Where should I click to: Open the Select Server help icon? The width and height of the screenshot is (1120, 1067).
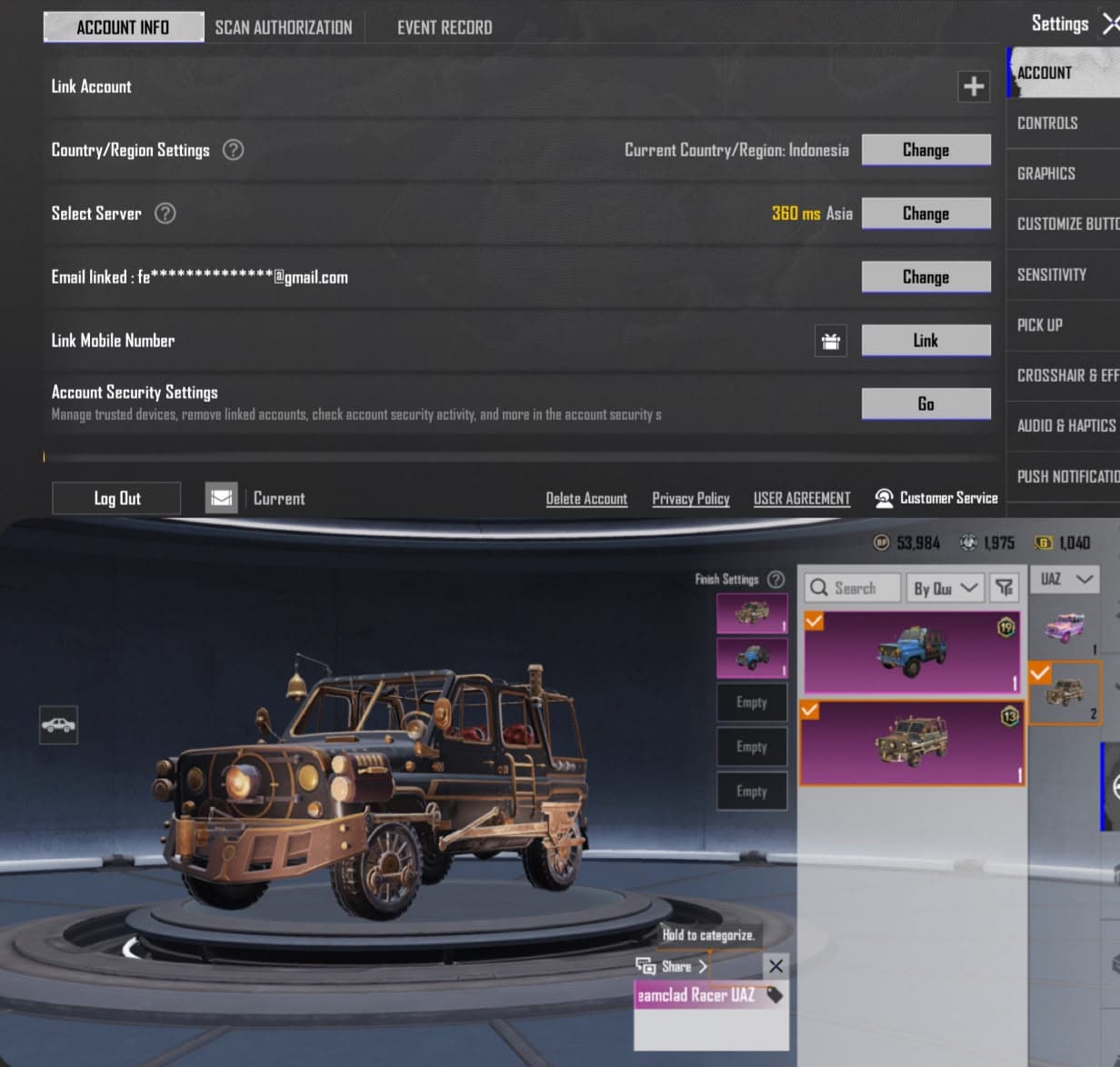165,214
